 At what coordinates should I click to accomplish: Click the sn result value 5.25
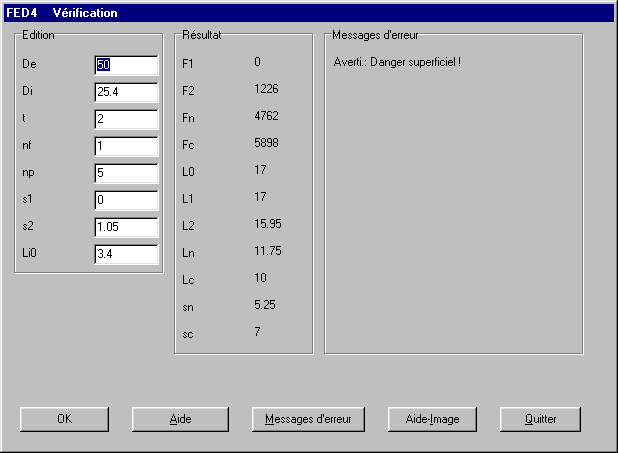[x=264, y=306]
